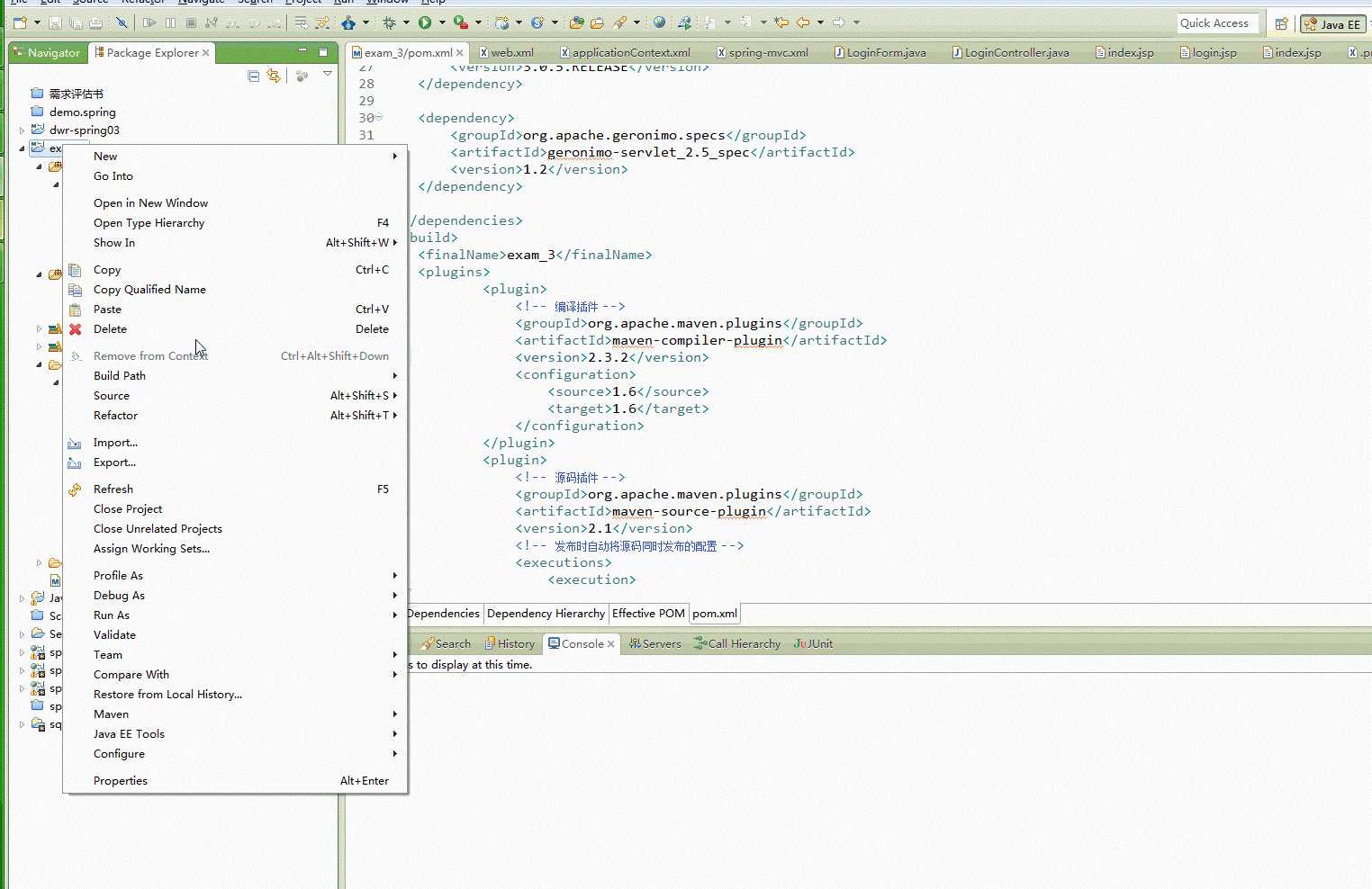The image size is (1372, 889).
Task: Click the Resume debug toolbar icon
Action: pos(149,22)
